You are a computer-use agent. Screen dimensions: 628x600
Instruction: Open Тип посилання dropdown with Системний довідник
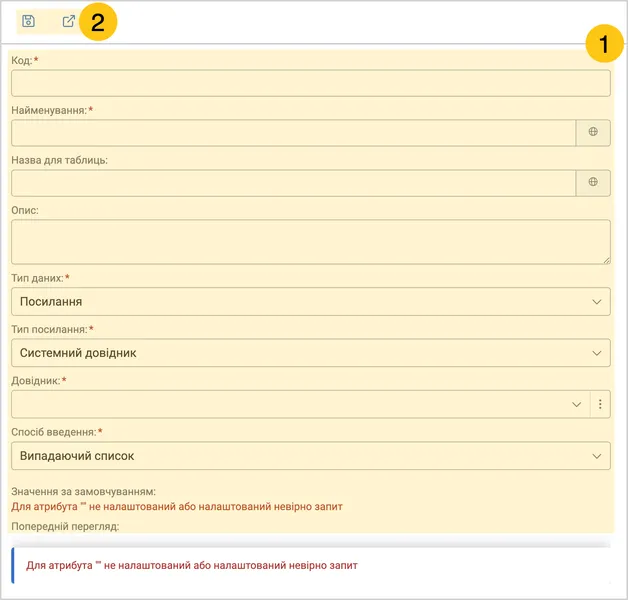click(x=311, y=352)
